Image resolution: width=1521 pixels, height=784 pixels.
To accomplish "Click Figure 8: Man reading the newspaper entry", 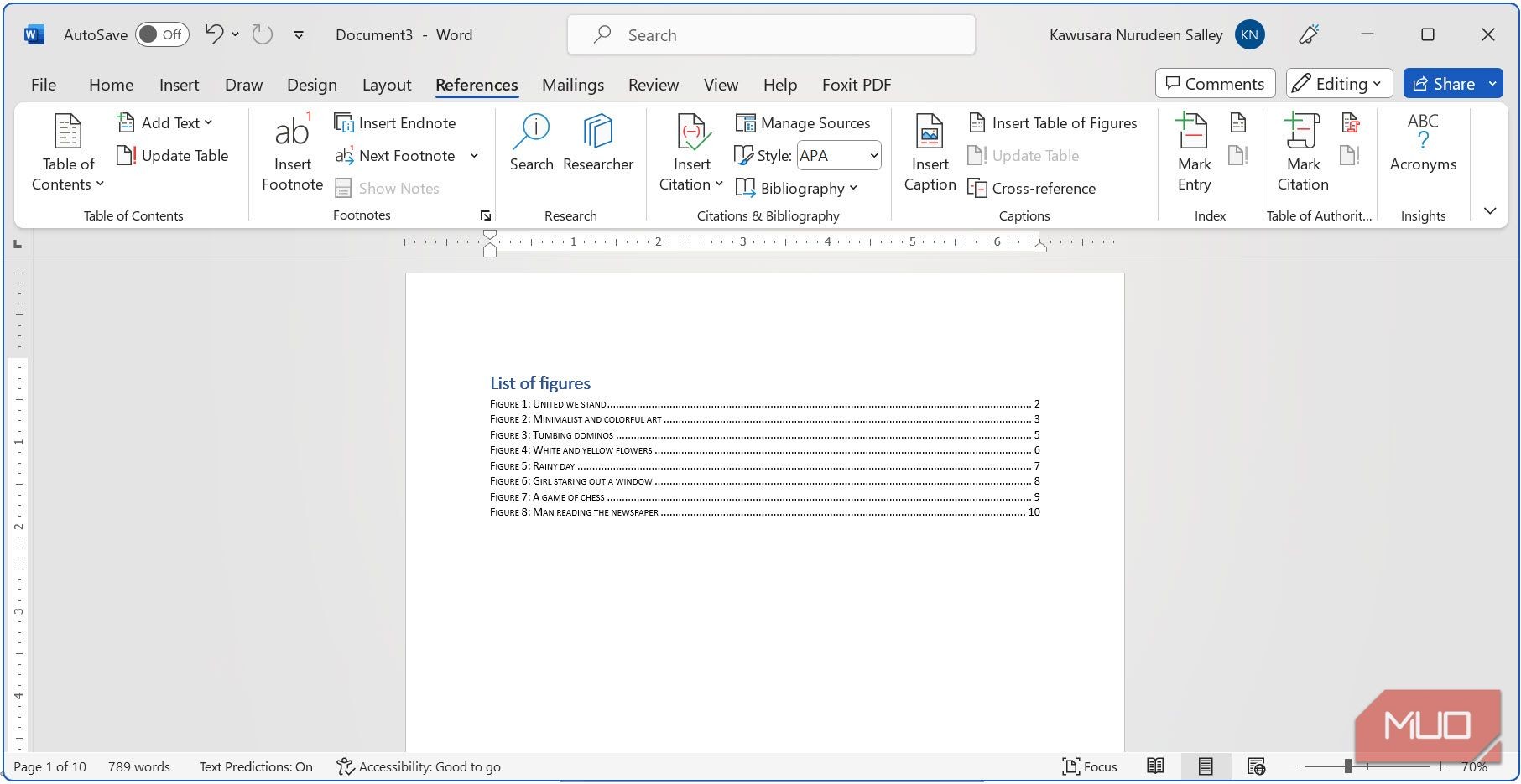I will 764,512.
